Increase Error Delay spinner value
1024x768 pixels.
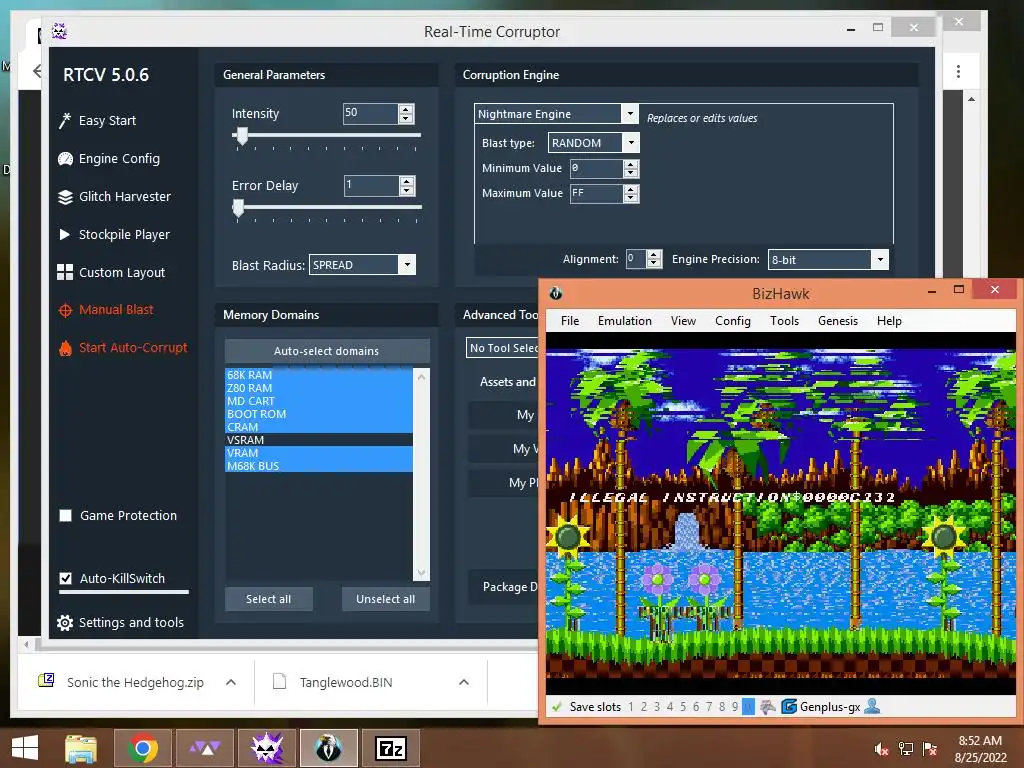[x=407, y=181]
